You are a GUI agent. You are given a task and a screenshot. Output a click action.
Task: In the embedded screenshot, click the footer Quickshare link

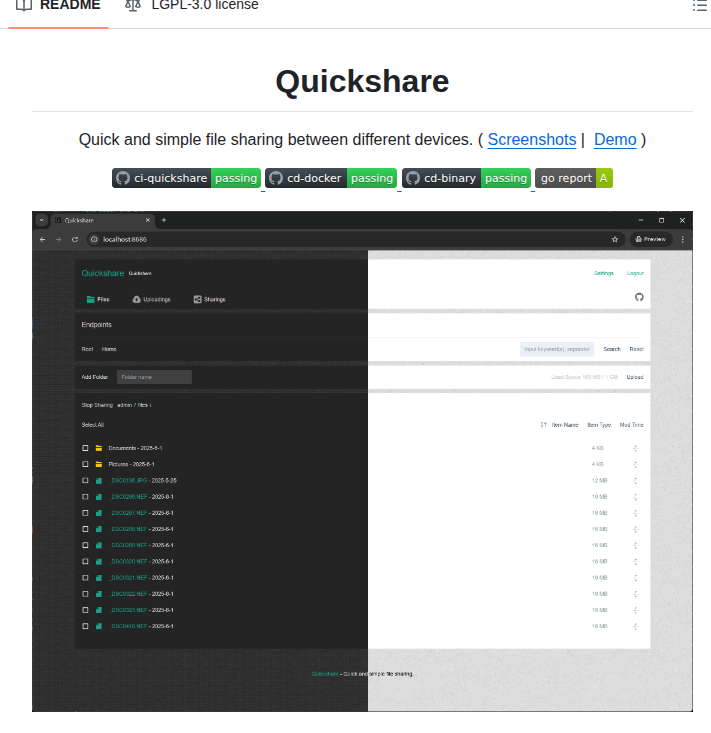(x=325, y=674)
